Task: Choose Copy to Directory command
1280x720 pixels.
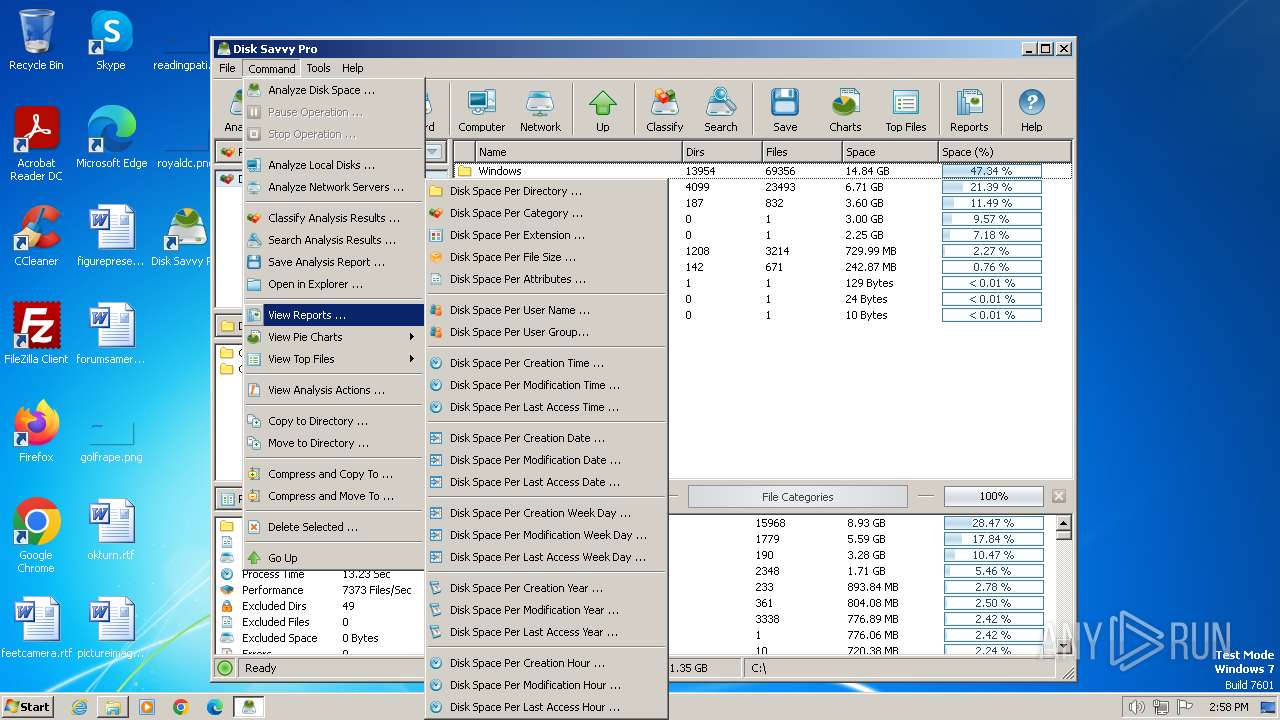Action: tap(334, 421)
